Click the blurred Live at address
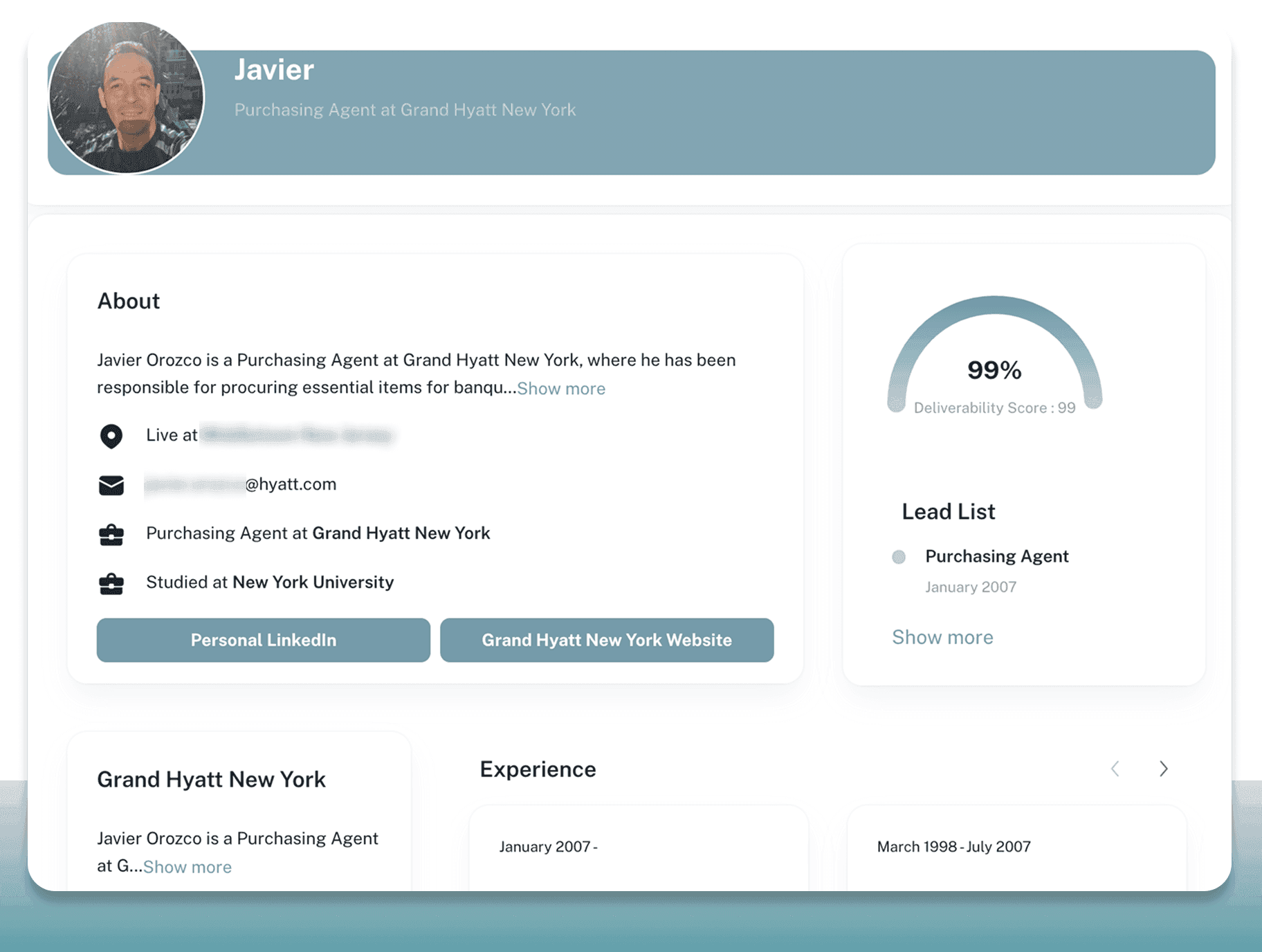This screenshot has height=952, width=1262. click(x=297, y=435)
